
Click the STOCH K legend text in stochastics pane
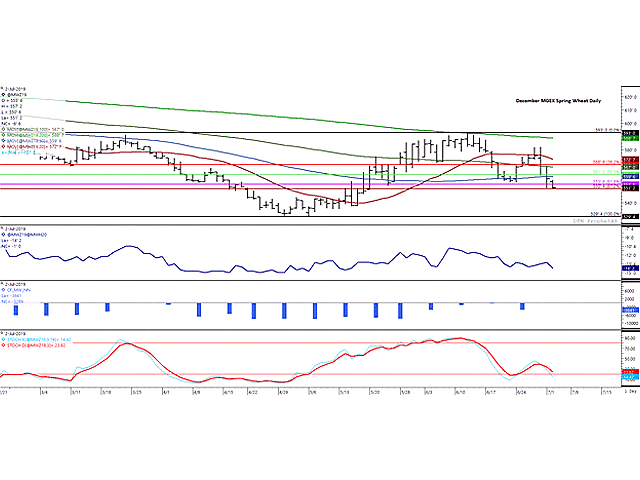[39, 339]
